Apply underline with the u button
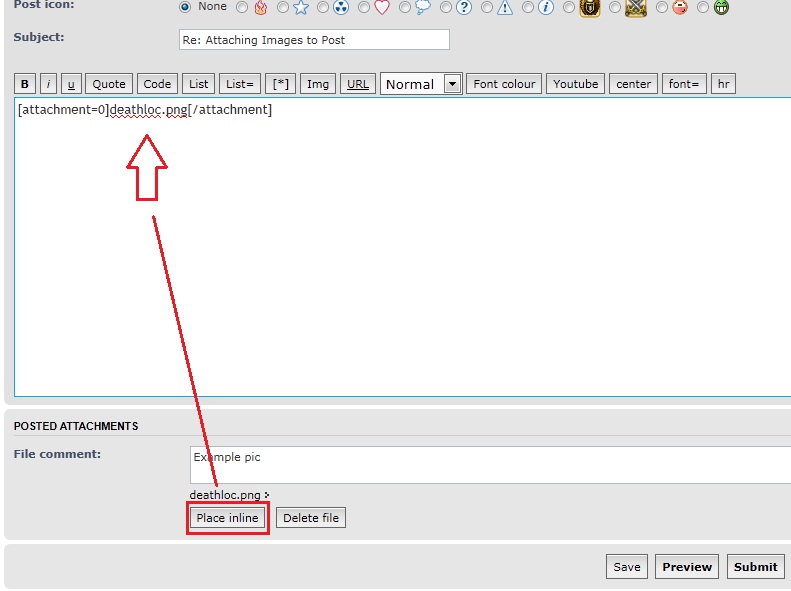791x591 pixels. pyautogui.click(x=71, y=84)
